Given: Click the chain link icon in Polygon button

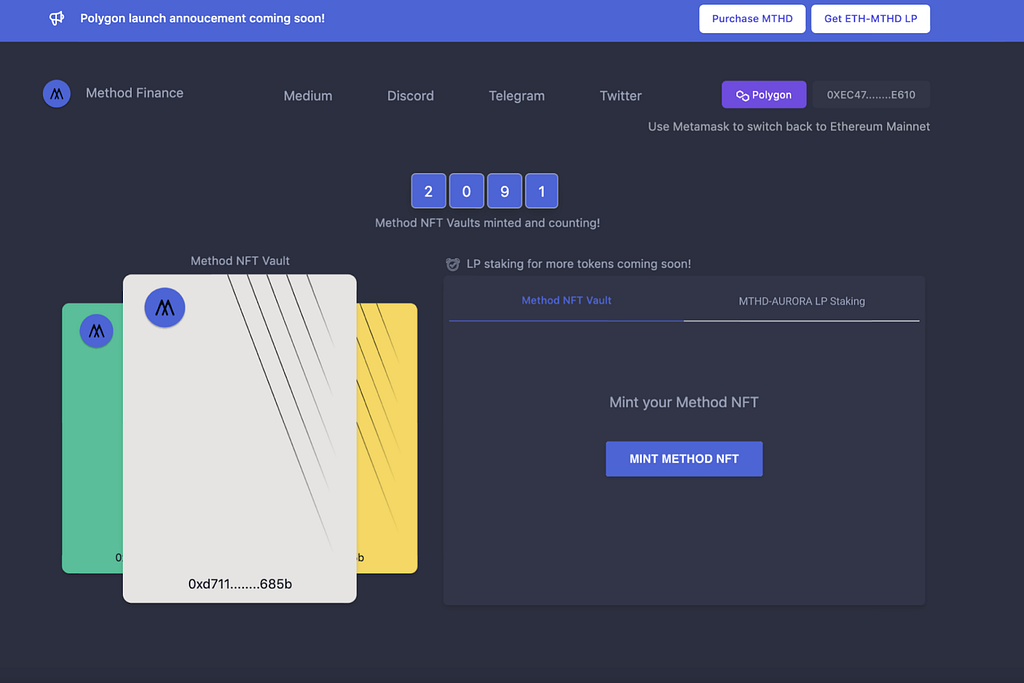Looking at the screenshot, I should (743, 95).
